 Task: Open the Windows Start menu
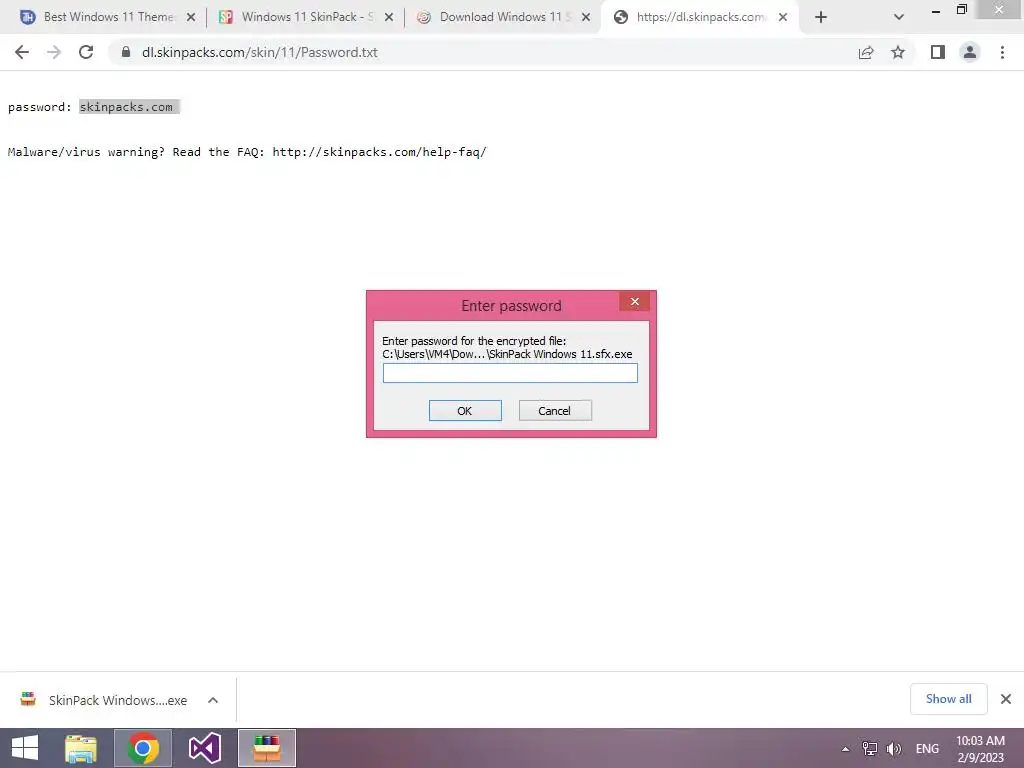point(25,748)
